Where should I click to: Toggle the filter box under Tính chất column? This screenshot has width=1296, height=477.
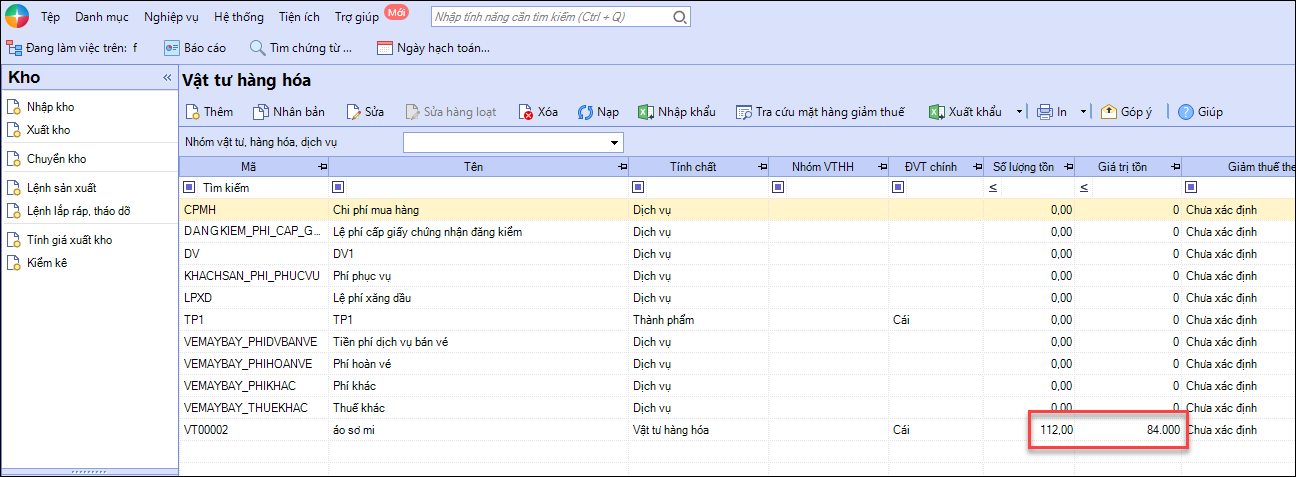(638, 187)
